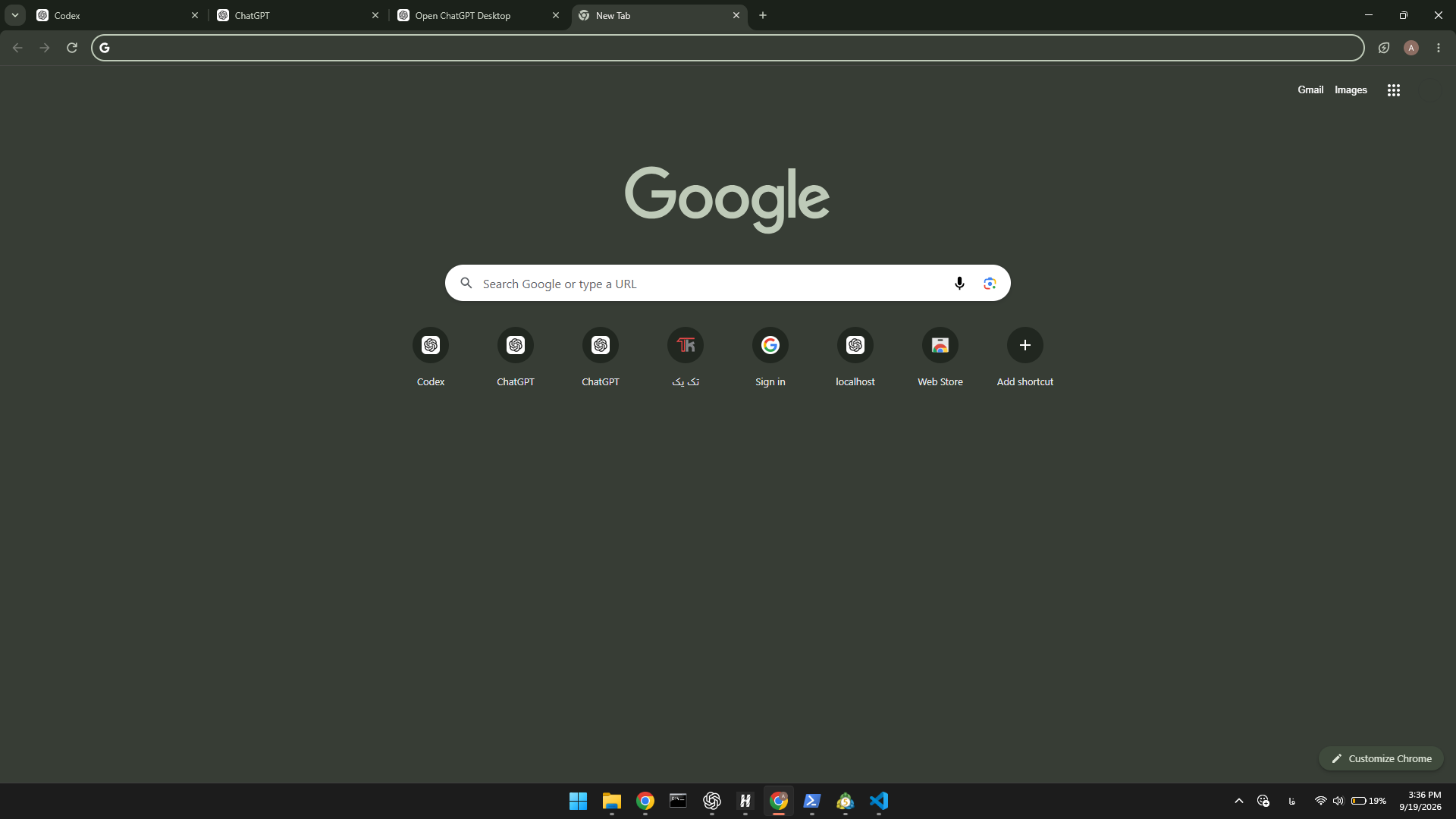
Task: Close the ChatGPT tab
Action: click(375, 15)
